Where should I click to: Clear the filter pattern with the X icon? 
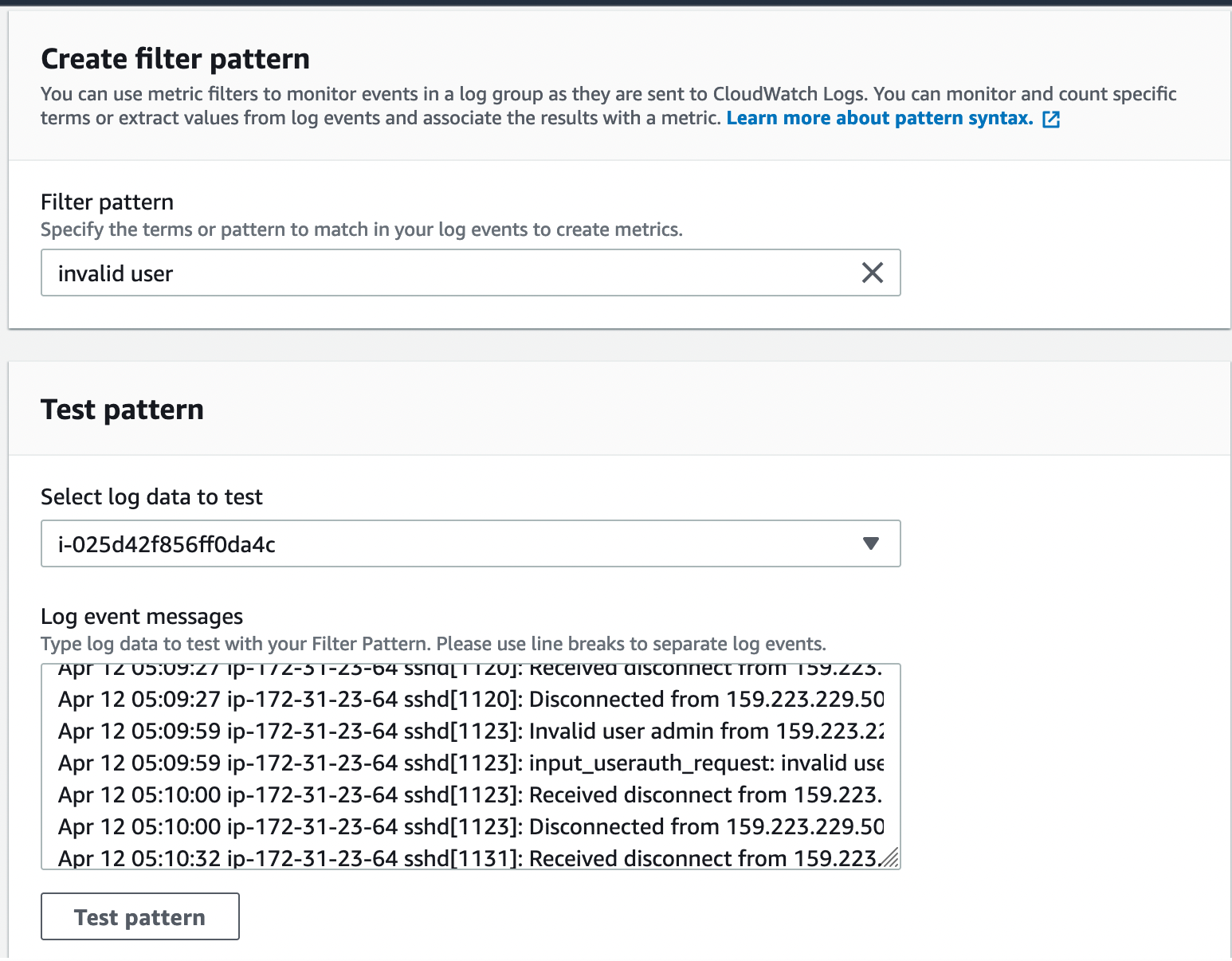(873, 273)
